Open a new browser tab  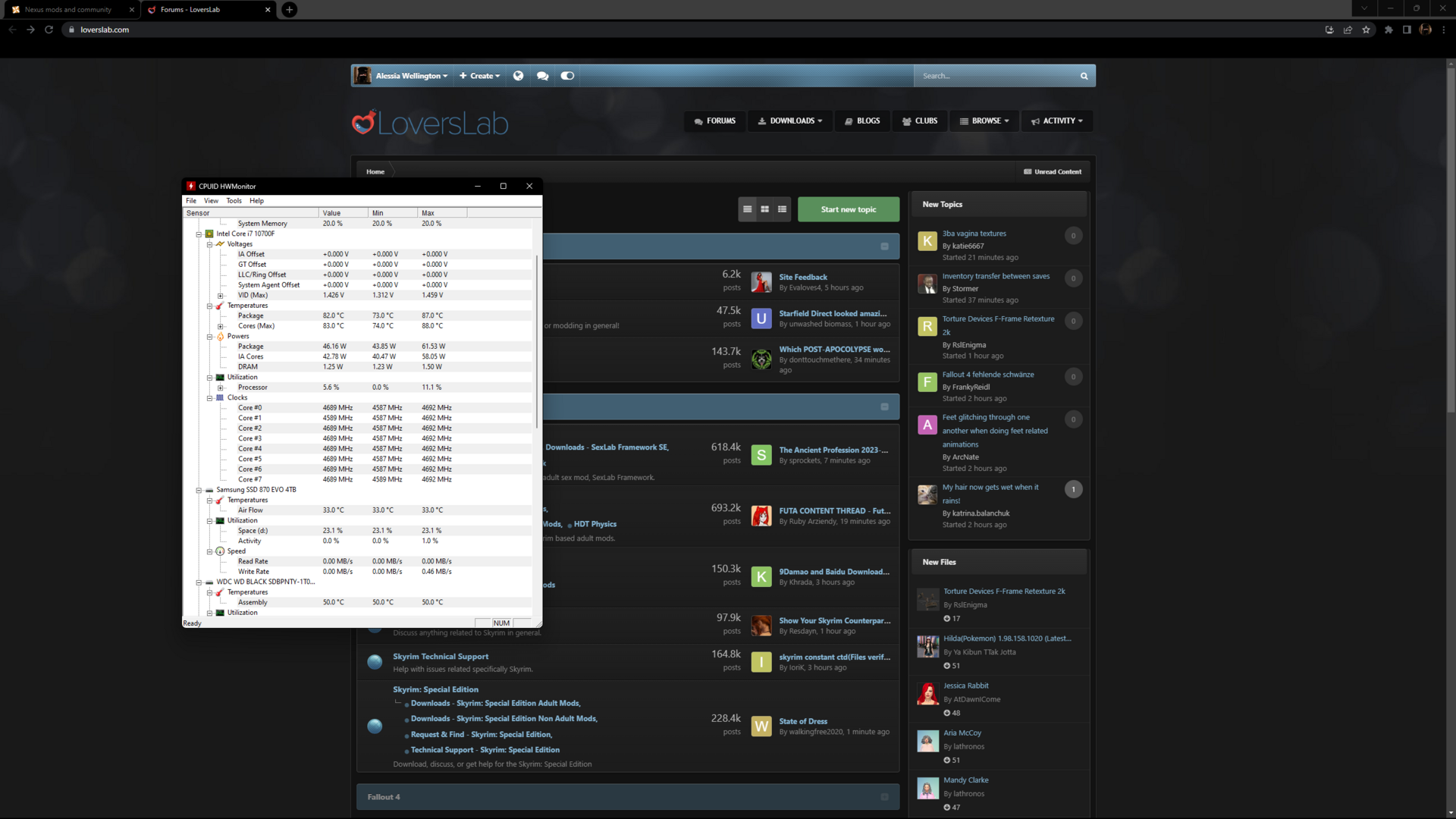[290, 10]
